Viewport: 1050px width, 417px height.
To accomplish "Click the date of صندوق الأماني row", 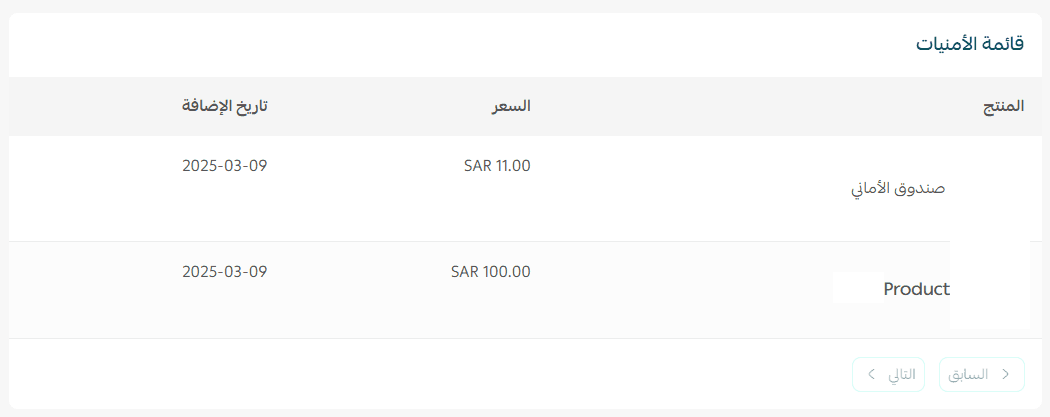I will point(225,166).
